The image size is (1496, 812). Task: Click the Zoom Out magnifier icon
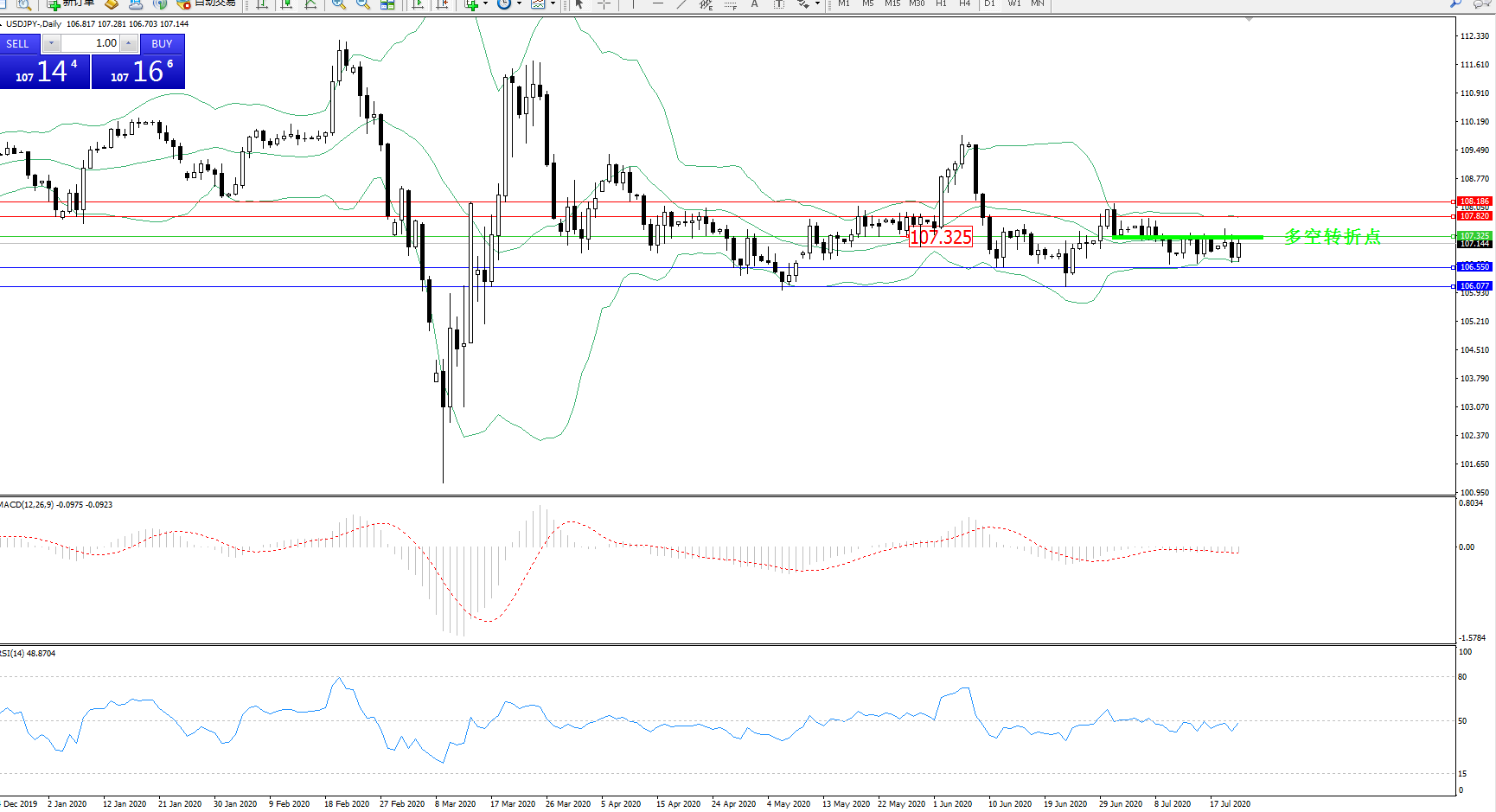[x=363, y=4]
